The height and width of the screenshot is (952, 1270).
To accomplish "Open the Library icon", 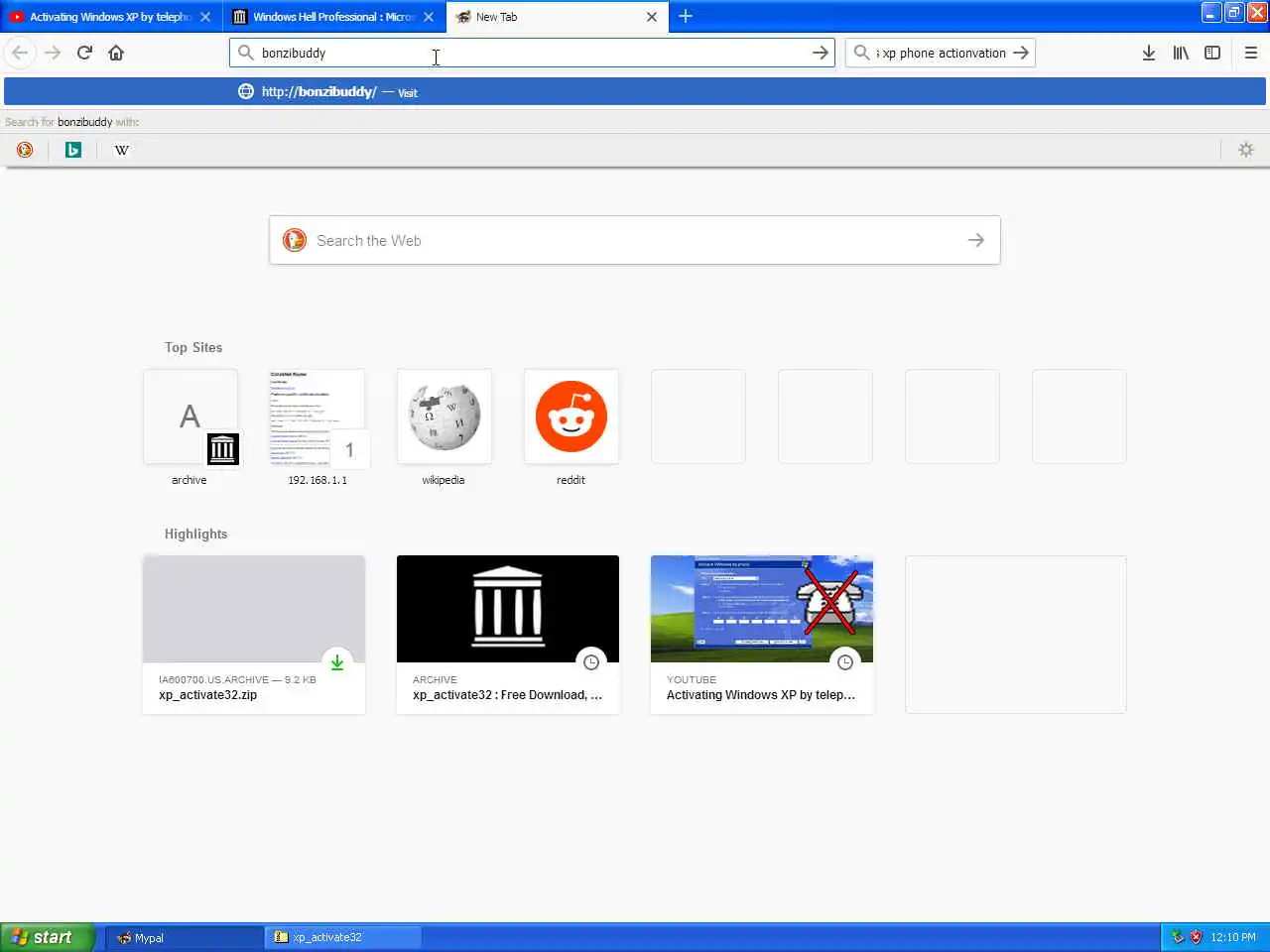I will tap(1181, 53).
